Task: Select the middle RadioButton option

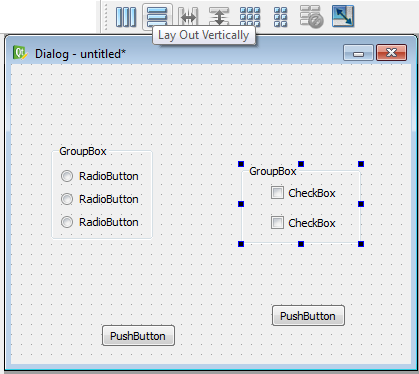Action: pos(100,199)
